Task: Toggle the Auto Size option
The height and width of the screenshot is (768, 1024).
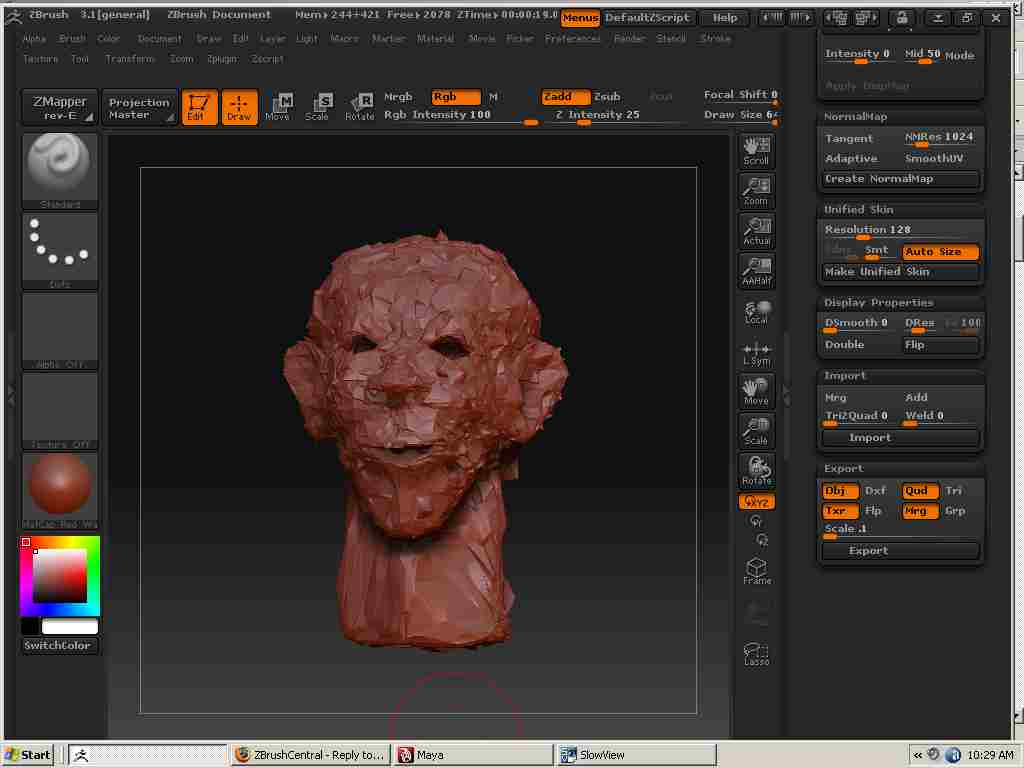Action: [939, 252]
